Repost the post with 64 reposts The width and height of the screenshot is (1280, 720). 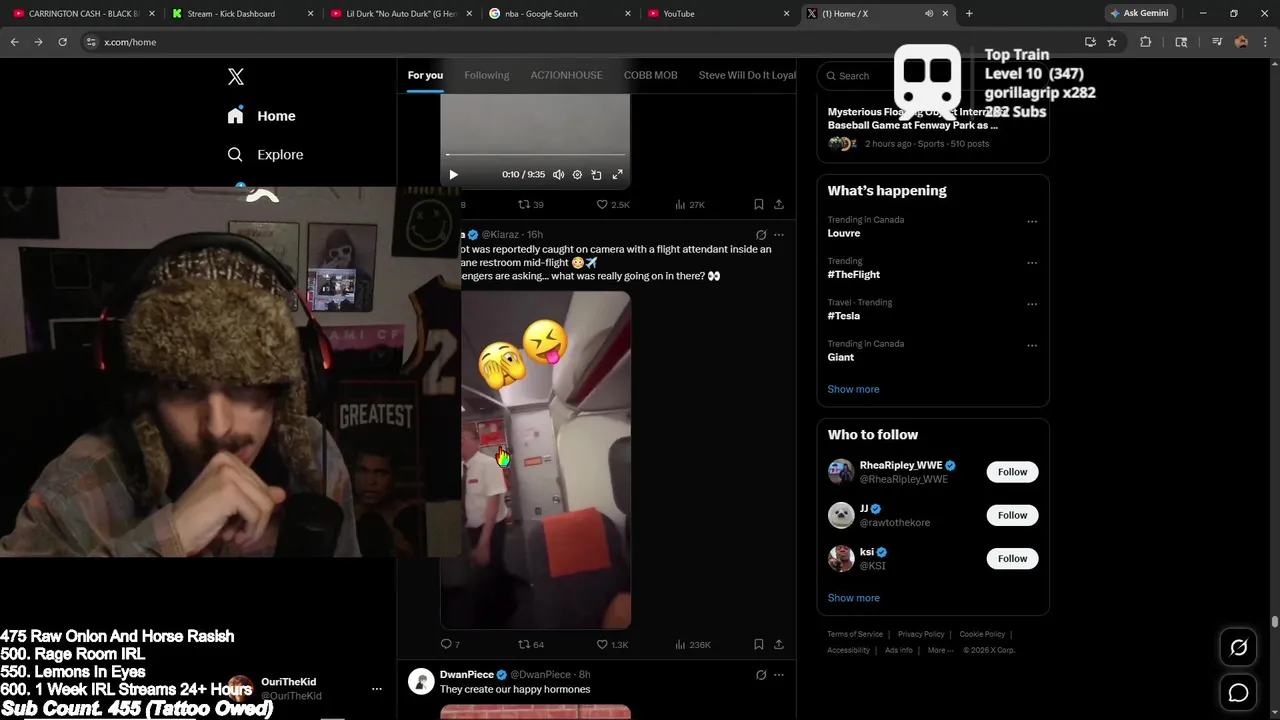pos(530,645)
